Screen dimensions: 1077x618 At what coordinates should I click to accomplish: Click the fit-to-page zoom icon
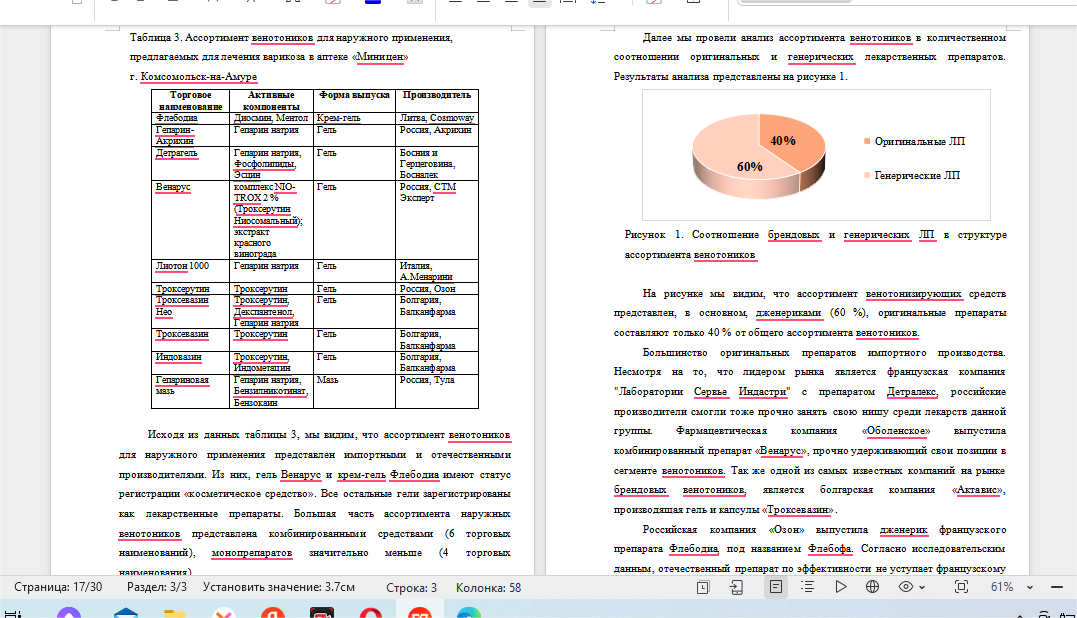click(962, 587)
